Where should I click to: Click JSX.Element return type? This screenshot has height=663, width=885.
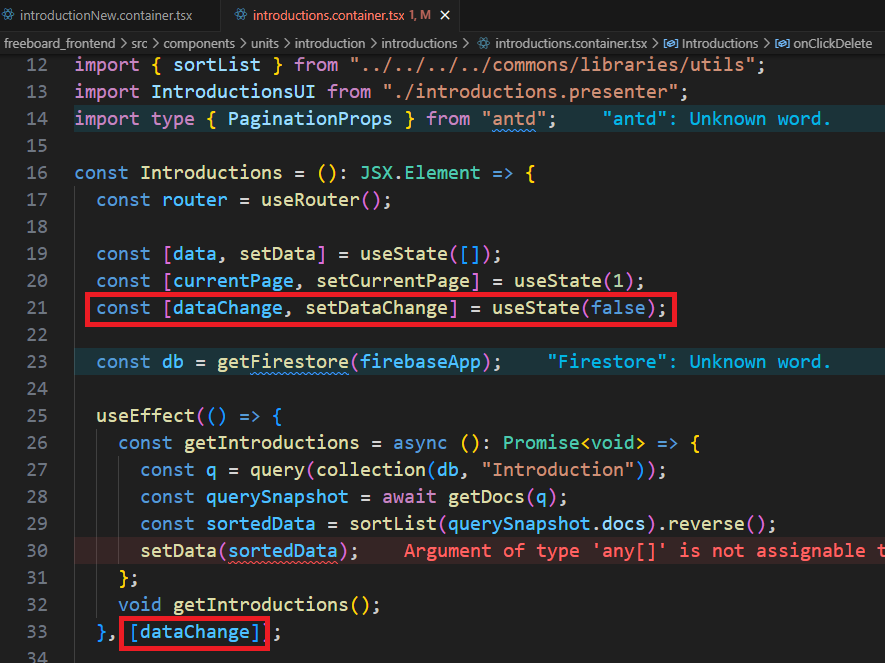[420, 173]
